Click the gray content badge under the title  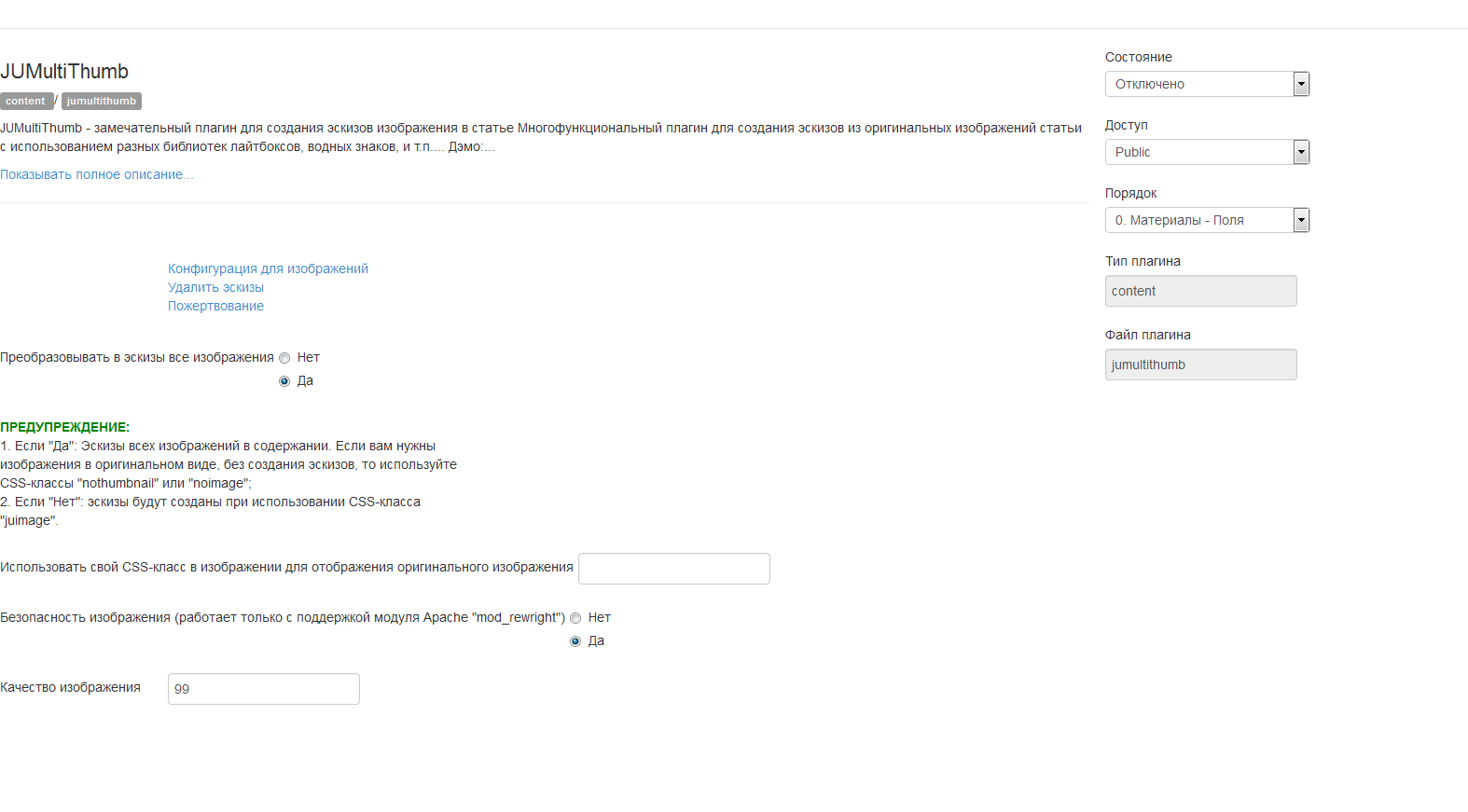tap(25, 101)
